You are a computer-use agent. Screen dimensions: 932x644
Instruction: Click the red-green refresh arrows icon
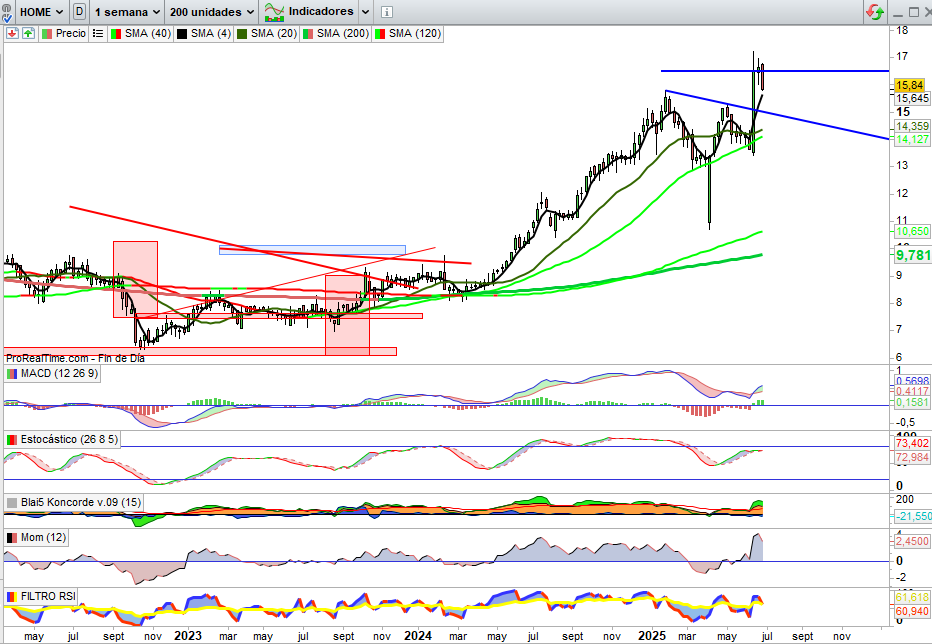pos(875,11)
